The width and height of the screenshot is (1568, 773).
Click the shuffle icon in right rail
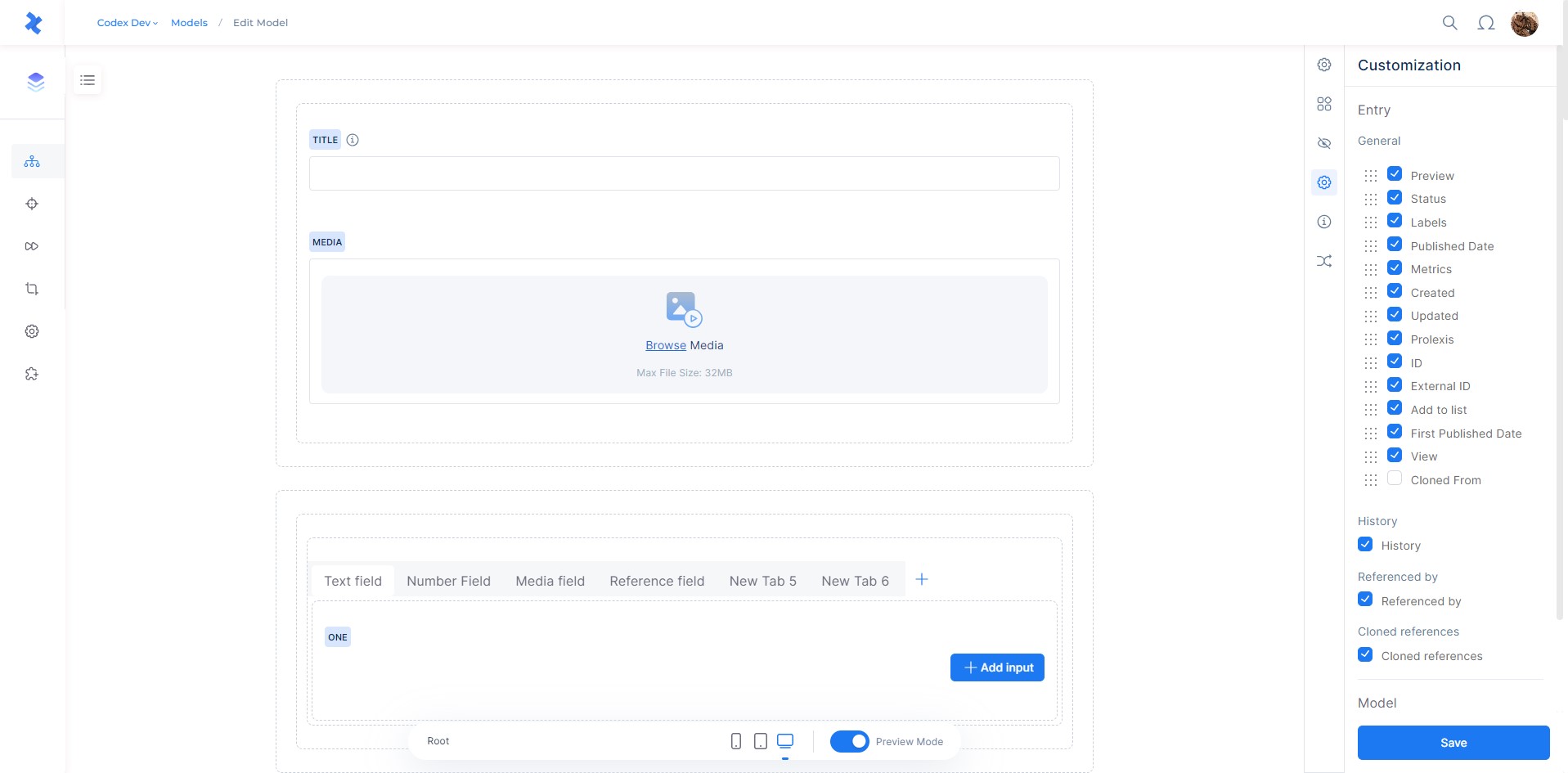pyautogui.click(x=1324, y=261)
